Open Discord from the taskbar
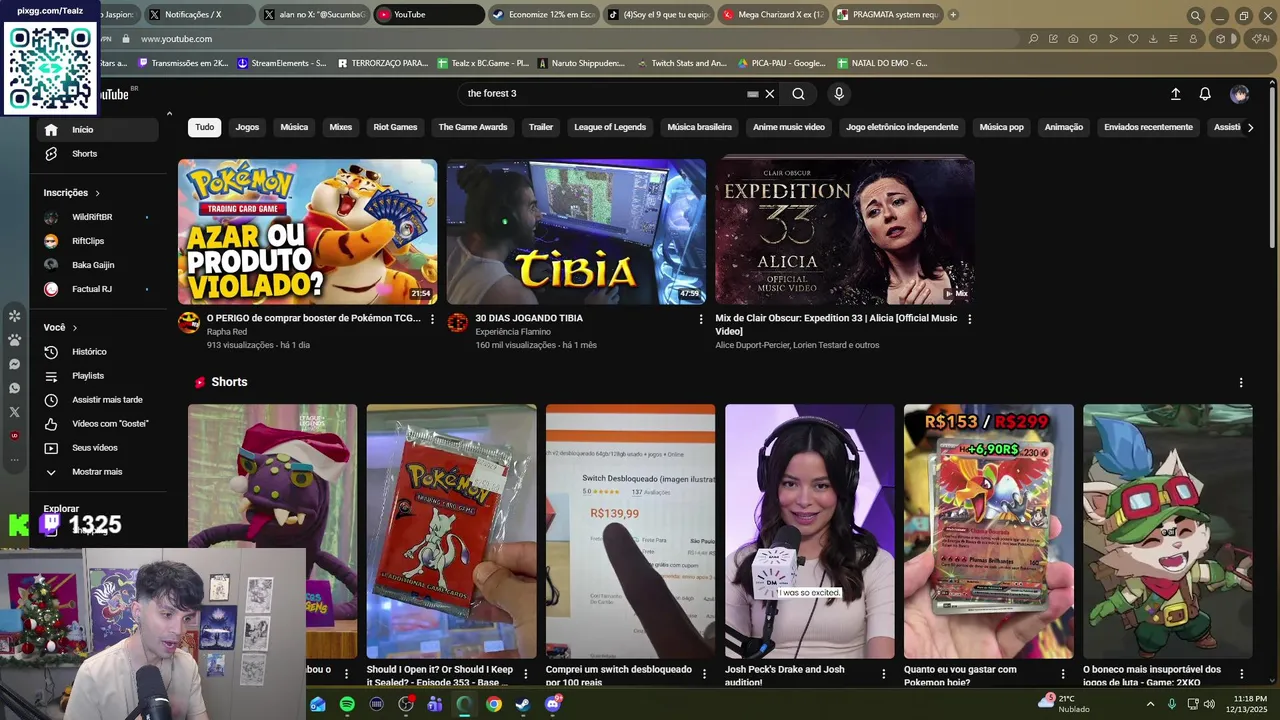Screen dimensions: 1280x720 553,704
